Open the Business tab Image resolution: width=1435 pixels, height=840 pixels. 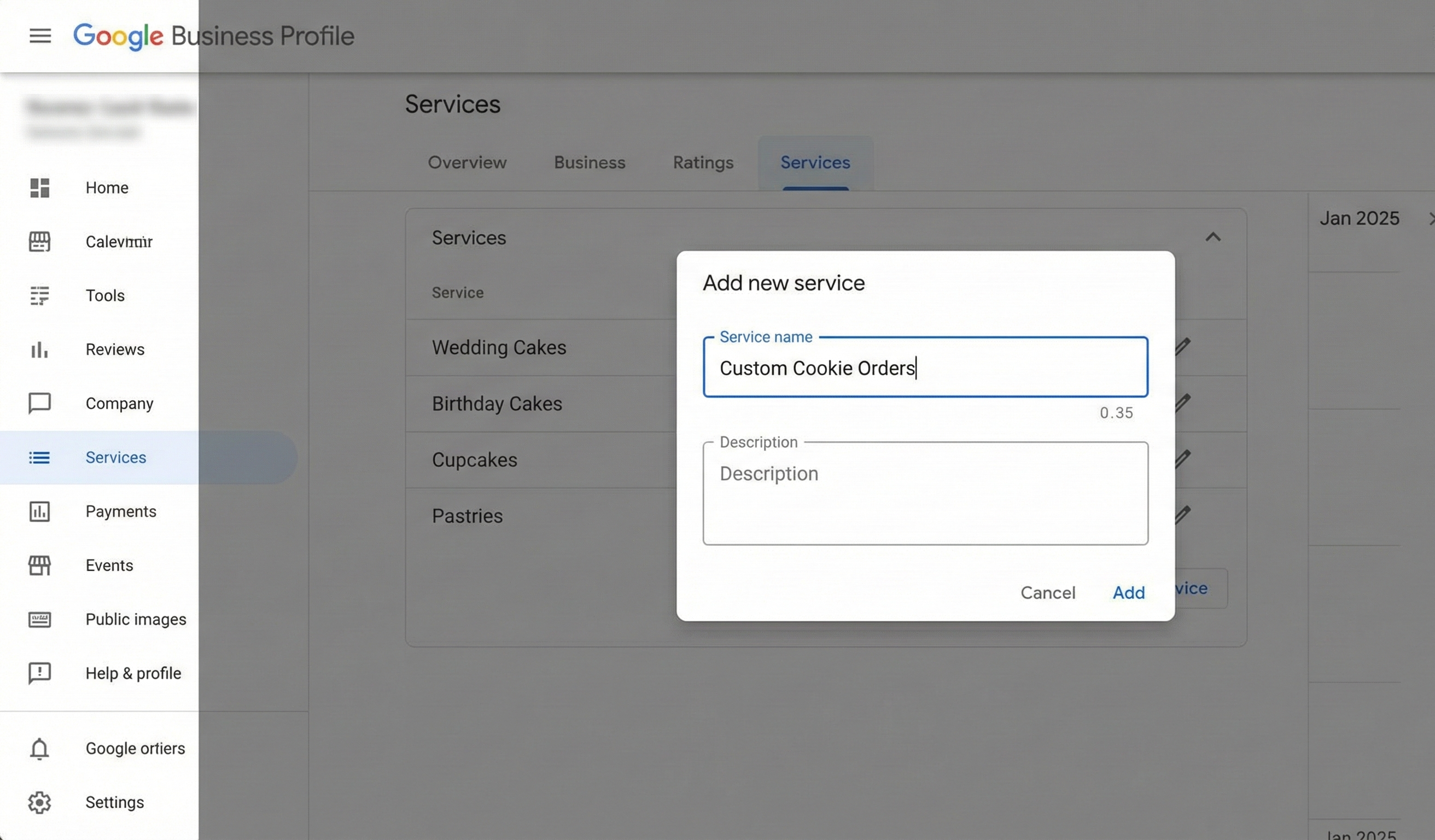point(590,163)
